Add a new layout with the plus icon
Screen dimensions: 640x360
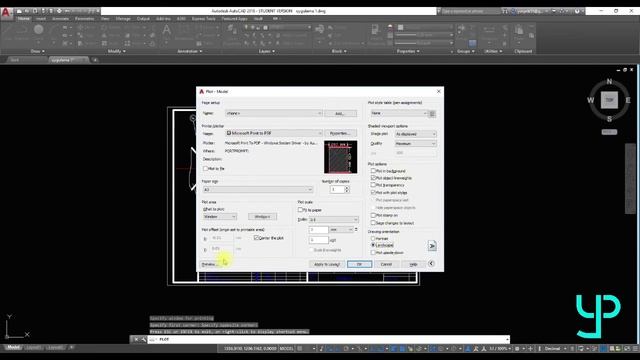71,348
